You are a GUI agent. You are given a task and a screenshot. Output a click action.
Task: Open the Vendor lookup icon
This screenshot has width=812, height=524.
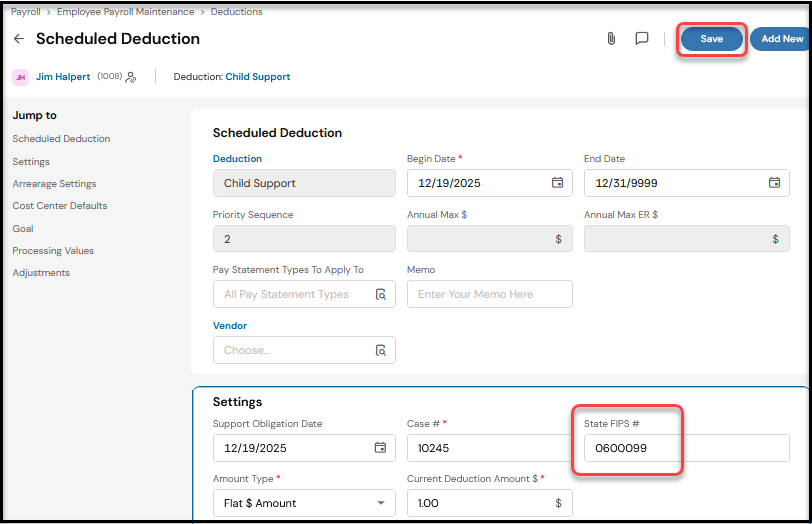point(381,351)
